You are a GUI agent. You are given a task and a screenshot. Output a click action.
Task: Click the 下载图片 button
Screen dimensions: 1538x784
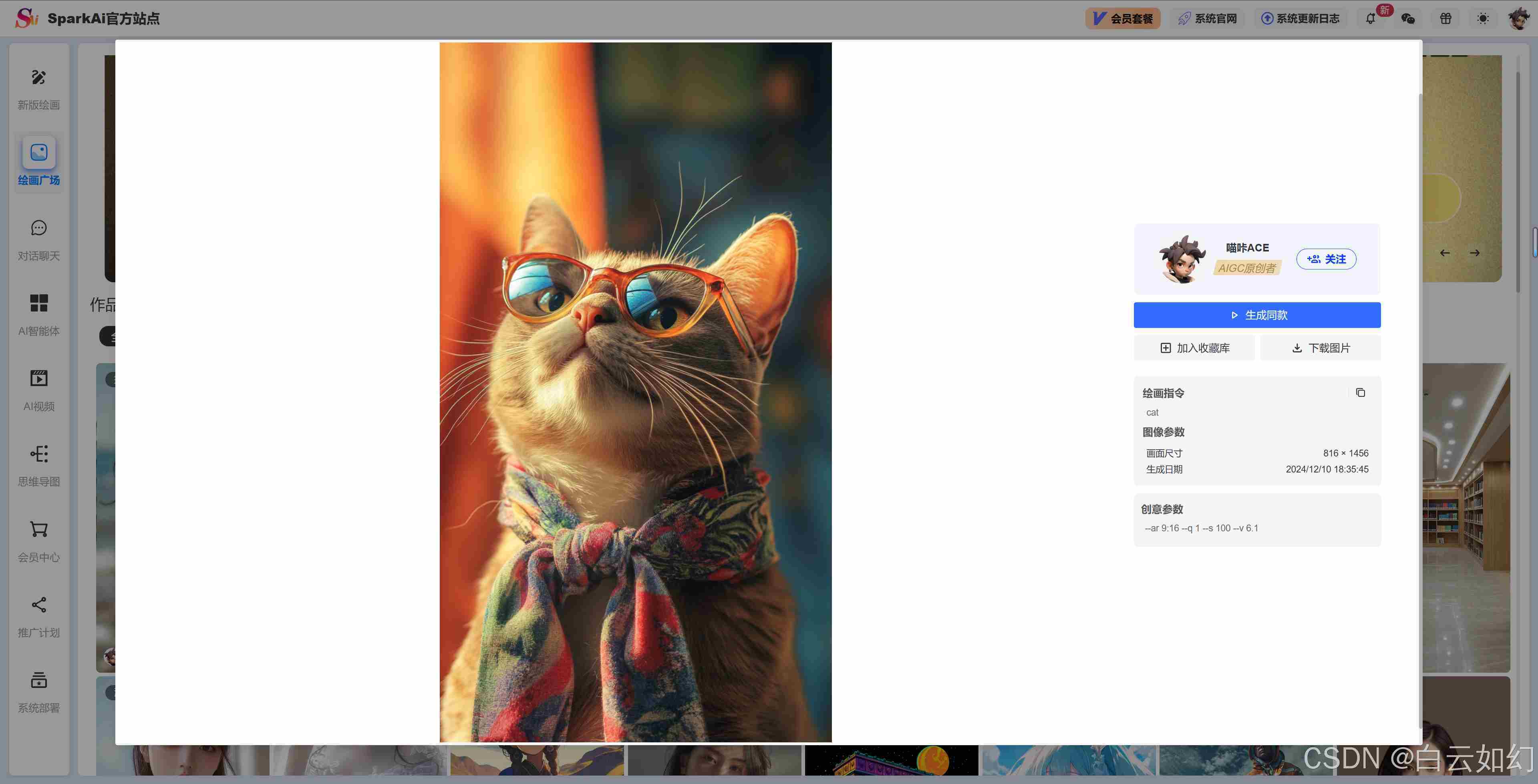point(1320,348)
